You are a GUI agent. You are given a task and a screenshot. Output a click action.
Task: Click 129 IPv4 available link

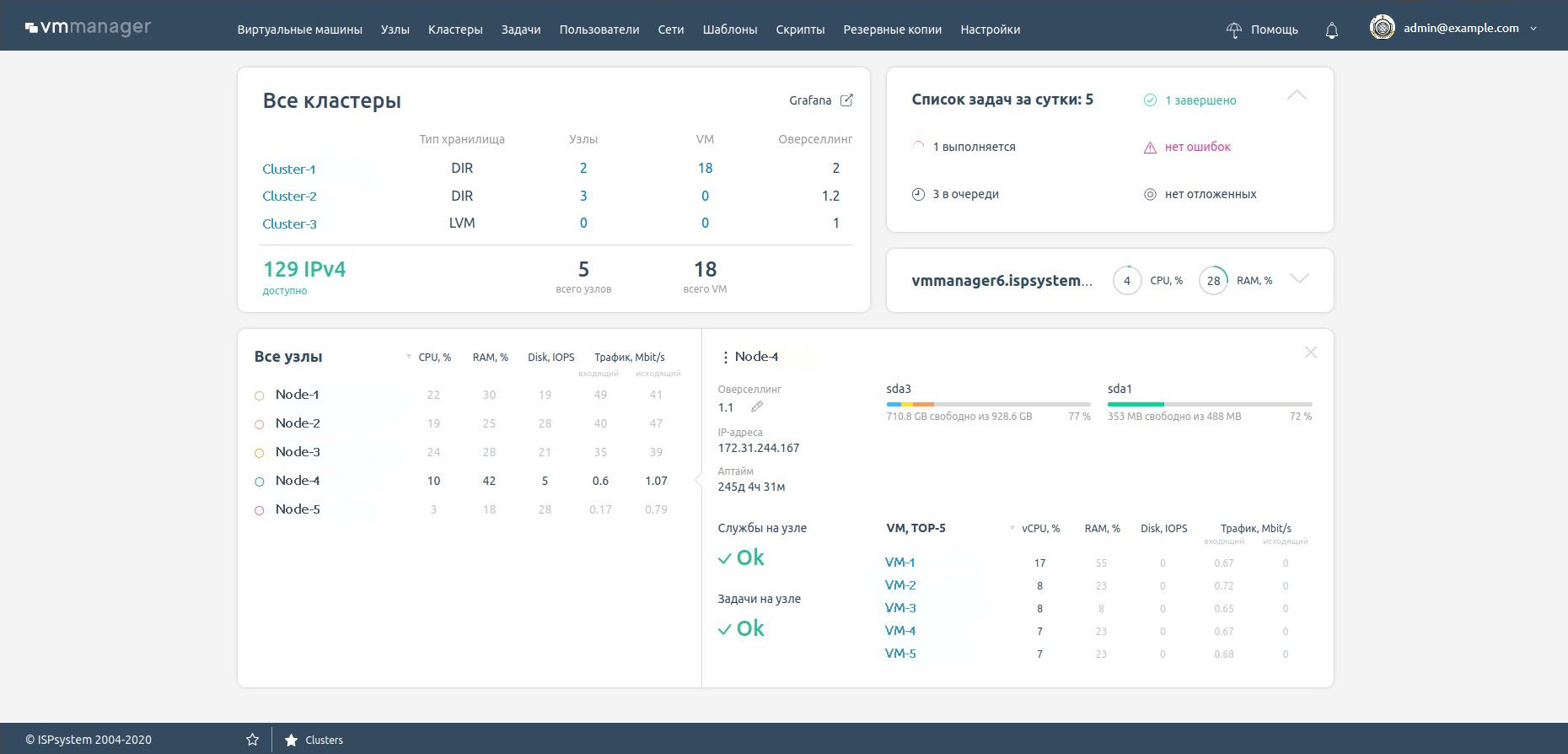tap(304, 269)
